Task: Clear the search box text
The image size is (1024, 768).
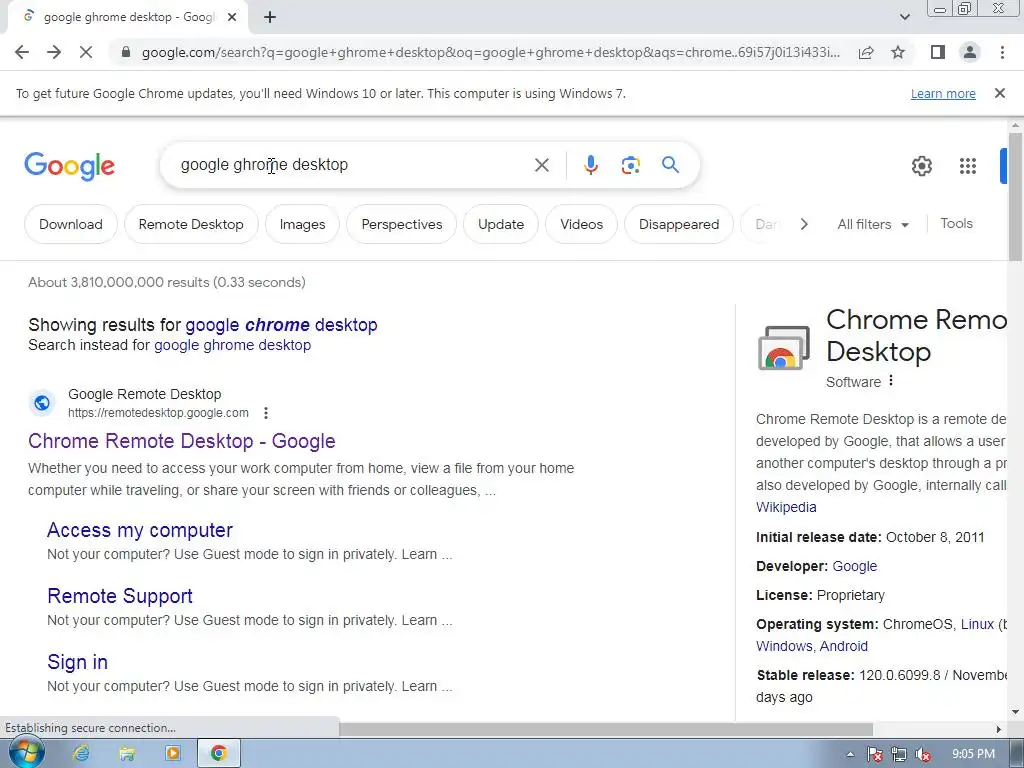Action: (x=541, y=165)
